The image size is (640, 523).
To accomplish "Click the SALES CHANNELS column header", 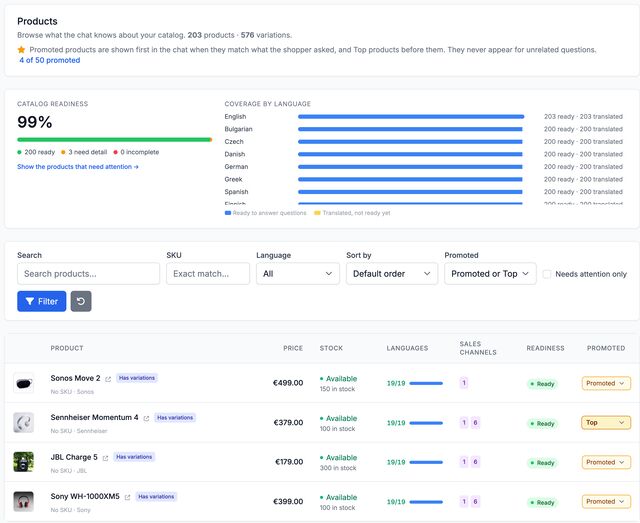I will pos(478,348).
